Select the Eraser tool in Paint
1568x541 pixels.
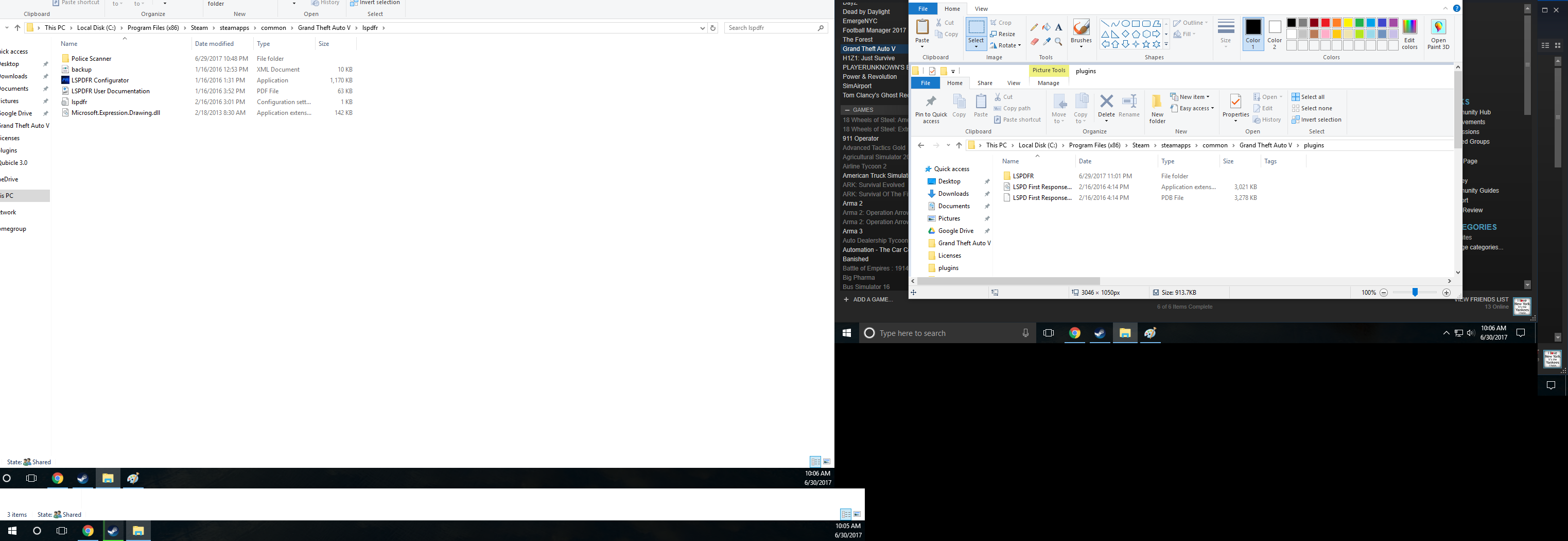pos(1034,41)
